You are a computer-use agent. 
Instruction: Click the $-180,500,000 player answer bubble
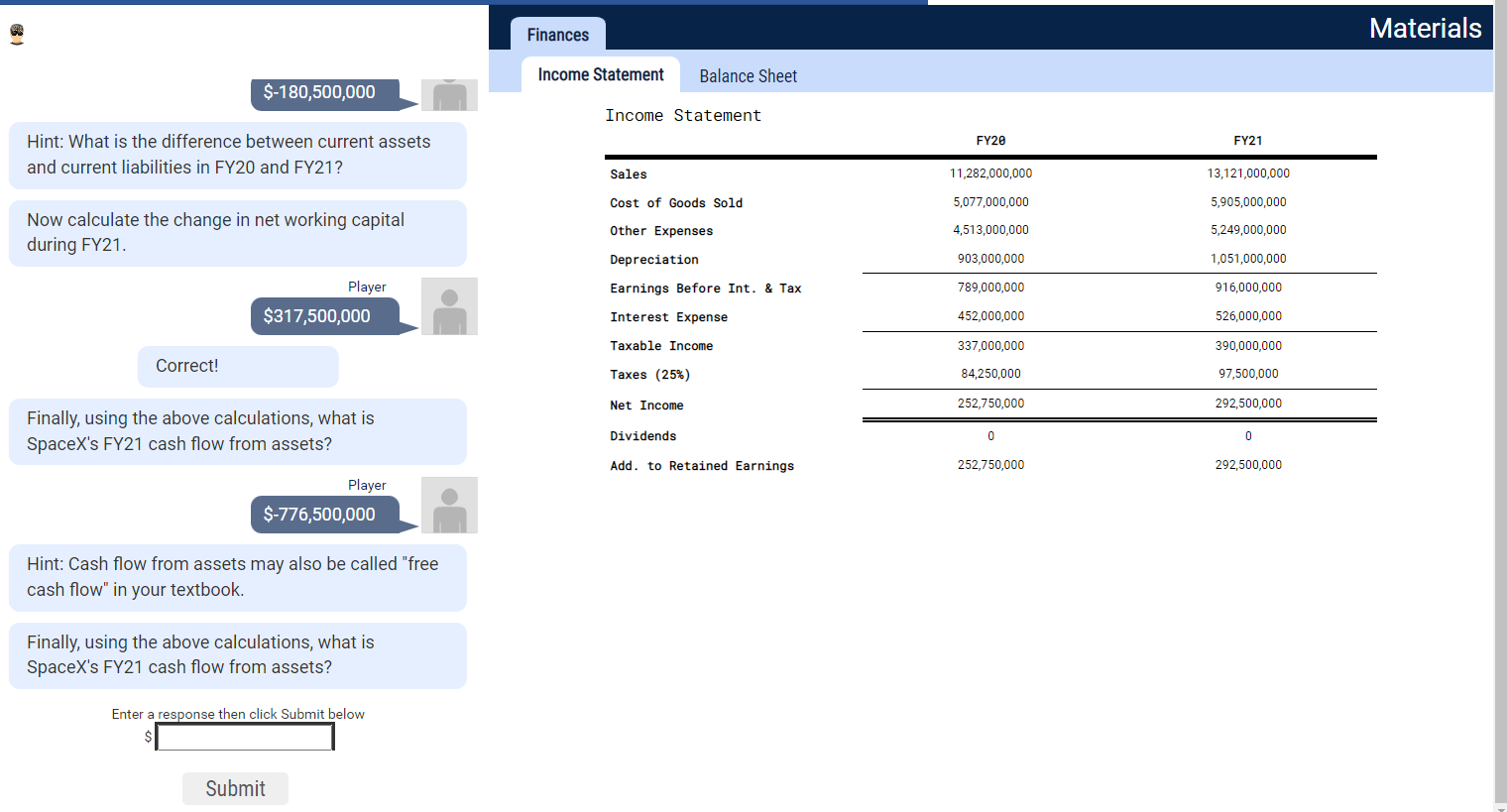(325, 93)
